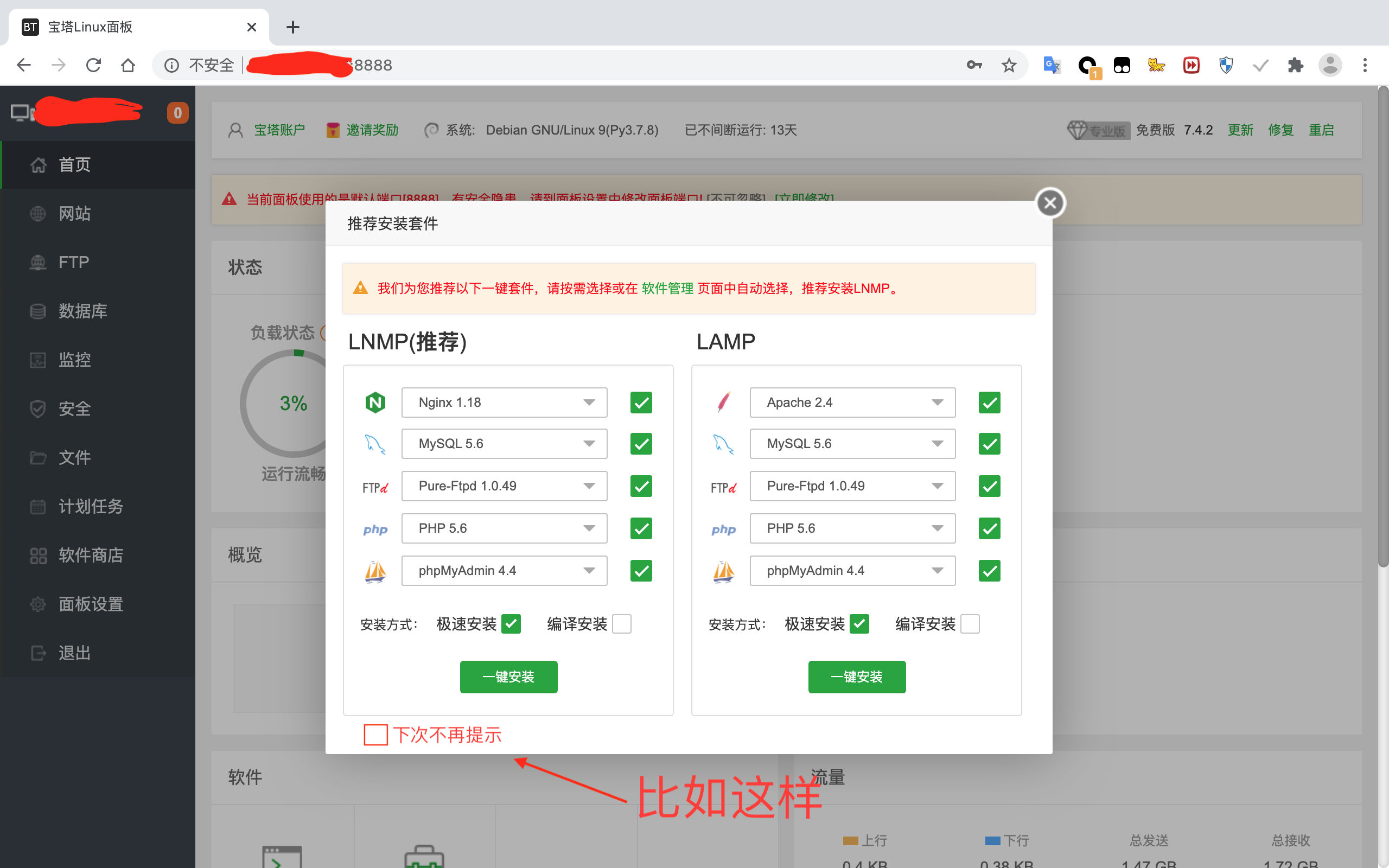Viewport: 1389px width, 868px height.
Task: Open FTP in the sidebar
Action: coord(98,263)
